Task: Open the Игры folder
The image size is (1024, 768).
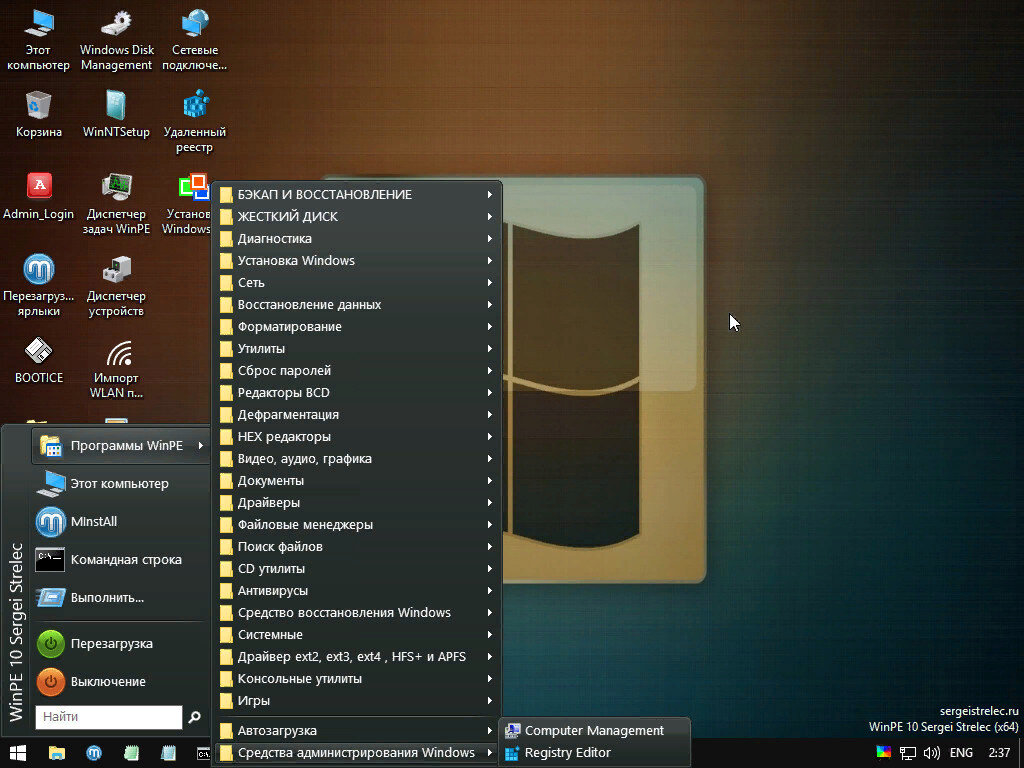Action: 357,701
